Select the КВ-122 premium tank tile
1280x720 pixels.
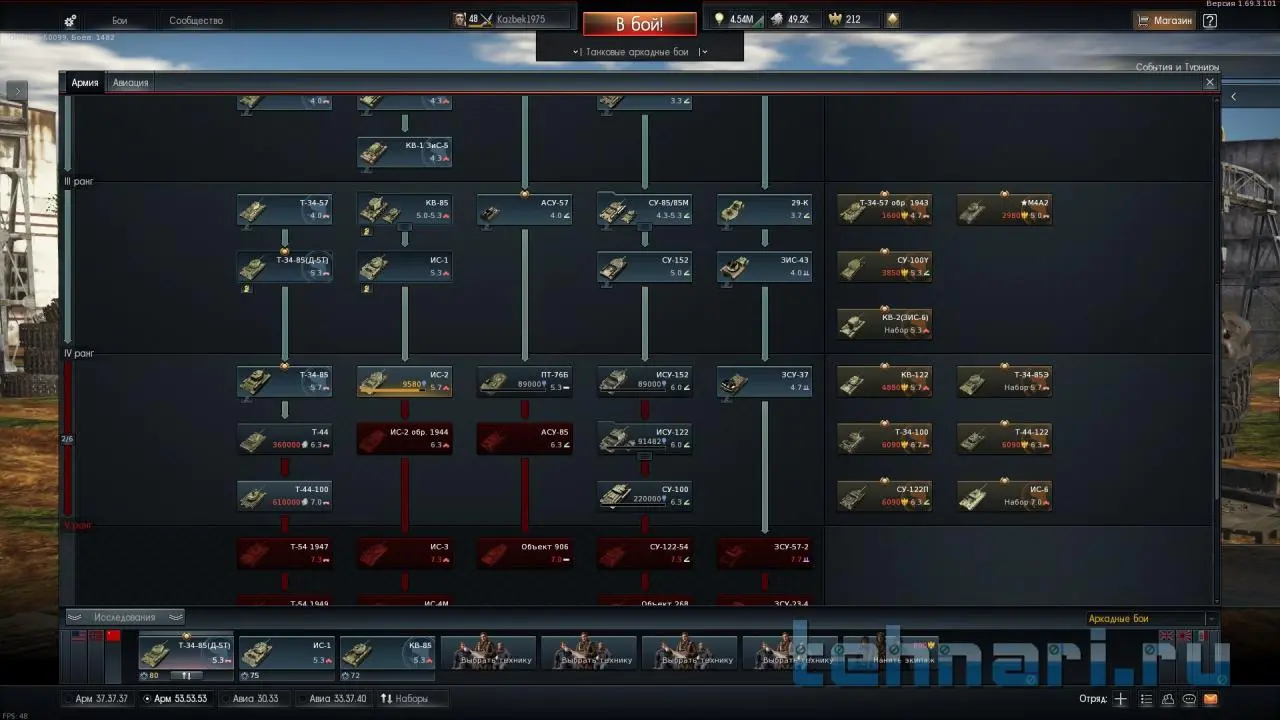tap(885, 382)
